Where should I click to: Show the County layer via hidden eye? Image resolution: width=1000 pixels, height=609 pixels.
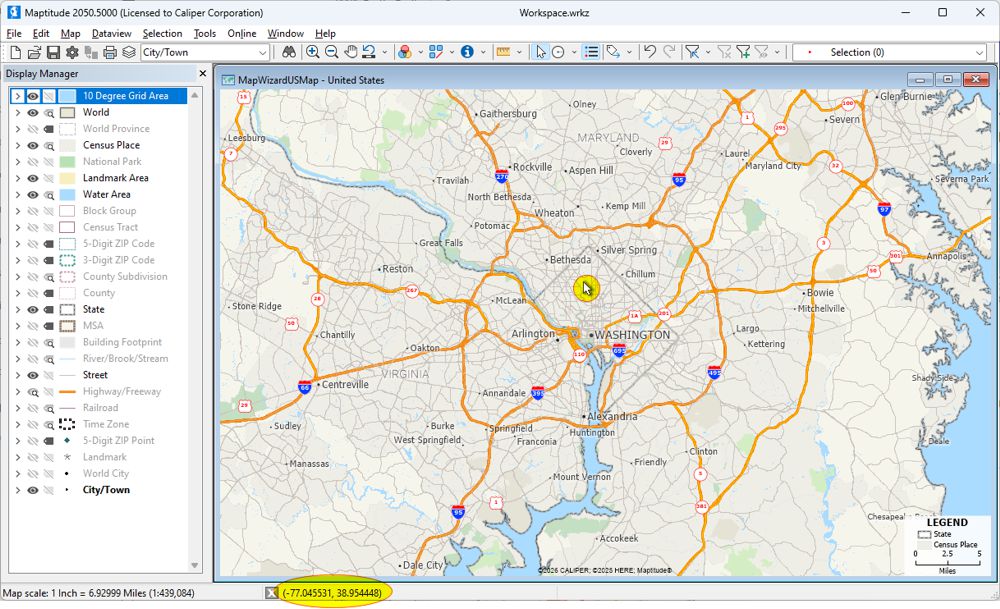(x=33, y=293)
